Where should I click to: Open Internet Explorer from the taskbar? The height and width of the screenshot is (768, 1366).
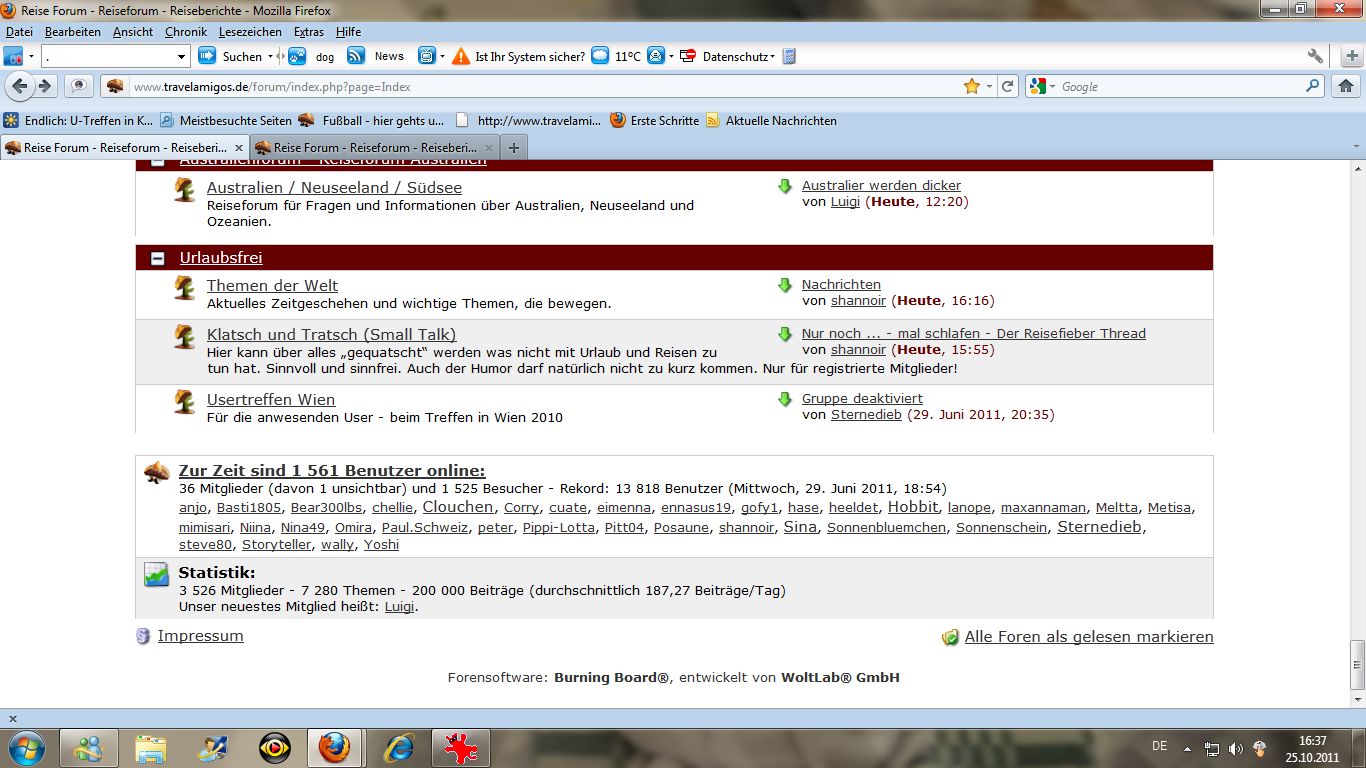click(399, 747)
